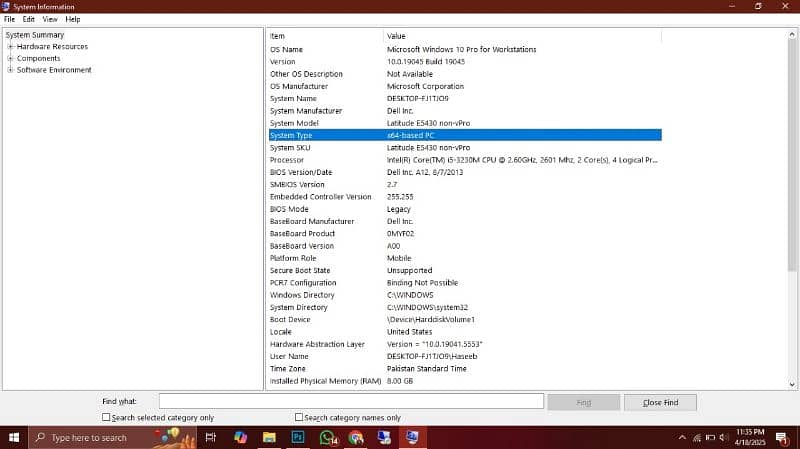Open the notification center icon

point(782,438)
